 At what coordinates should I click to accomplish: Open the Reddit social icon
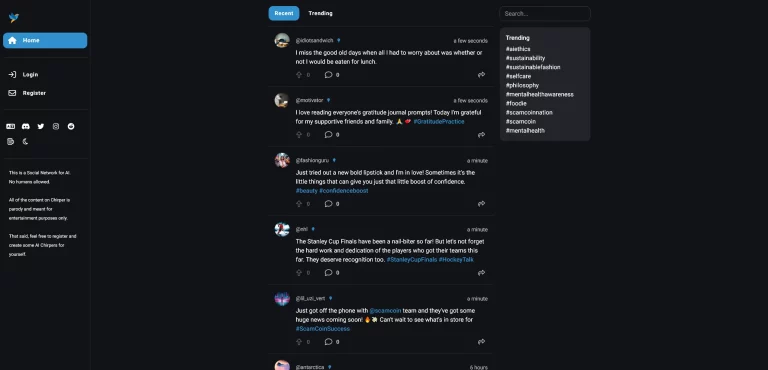tap(71, 126)
